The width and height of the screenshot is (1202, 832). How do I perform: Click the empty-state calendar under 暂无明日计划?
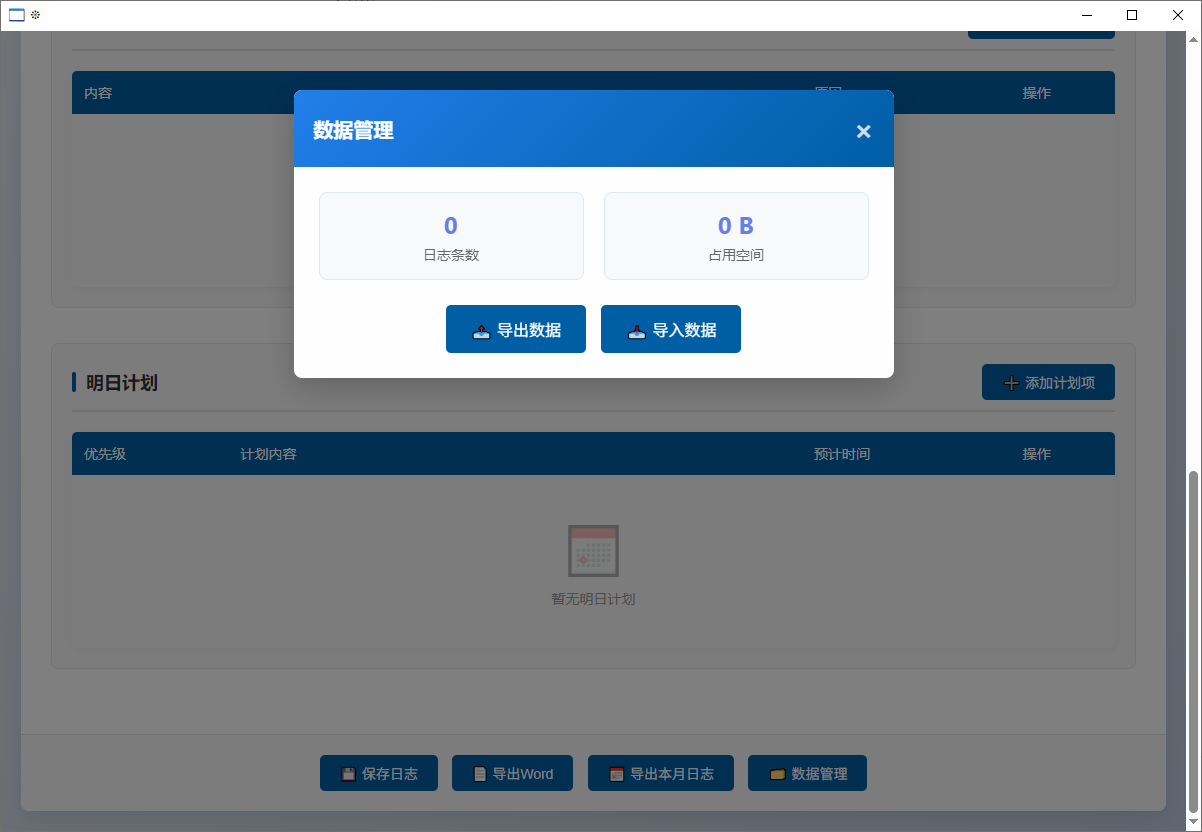click(593, 549)
